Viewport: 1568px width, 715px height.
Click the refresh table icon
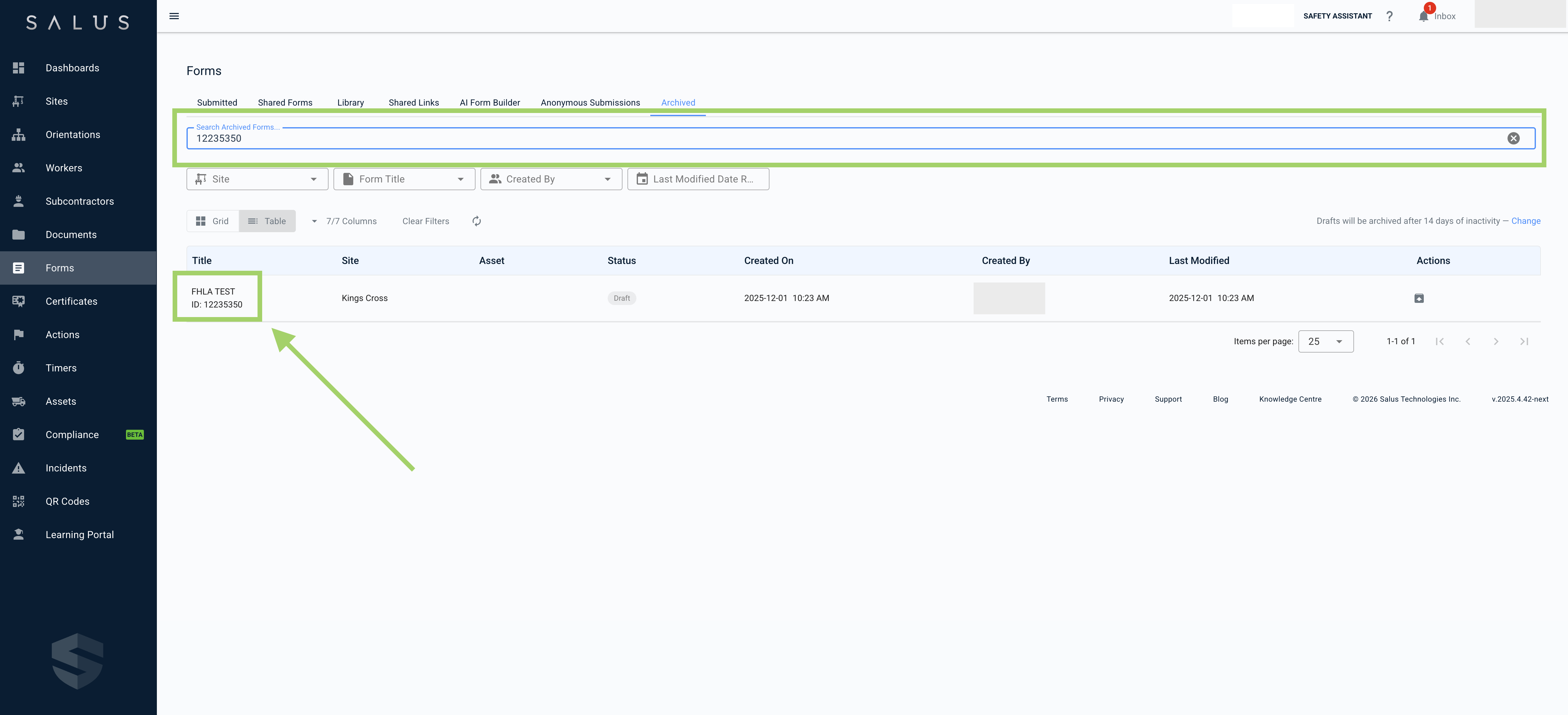click(x=477, y=221)
